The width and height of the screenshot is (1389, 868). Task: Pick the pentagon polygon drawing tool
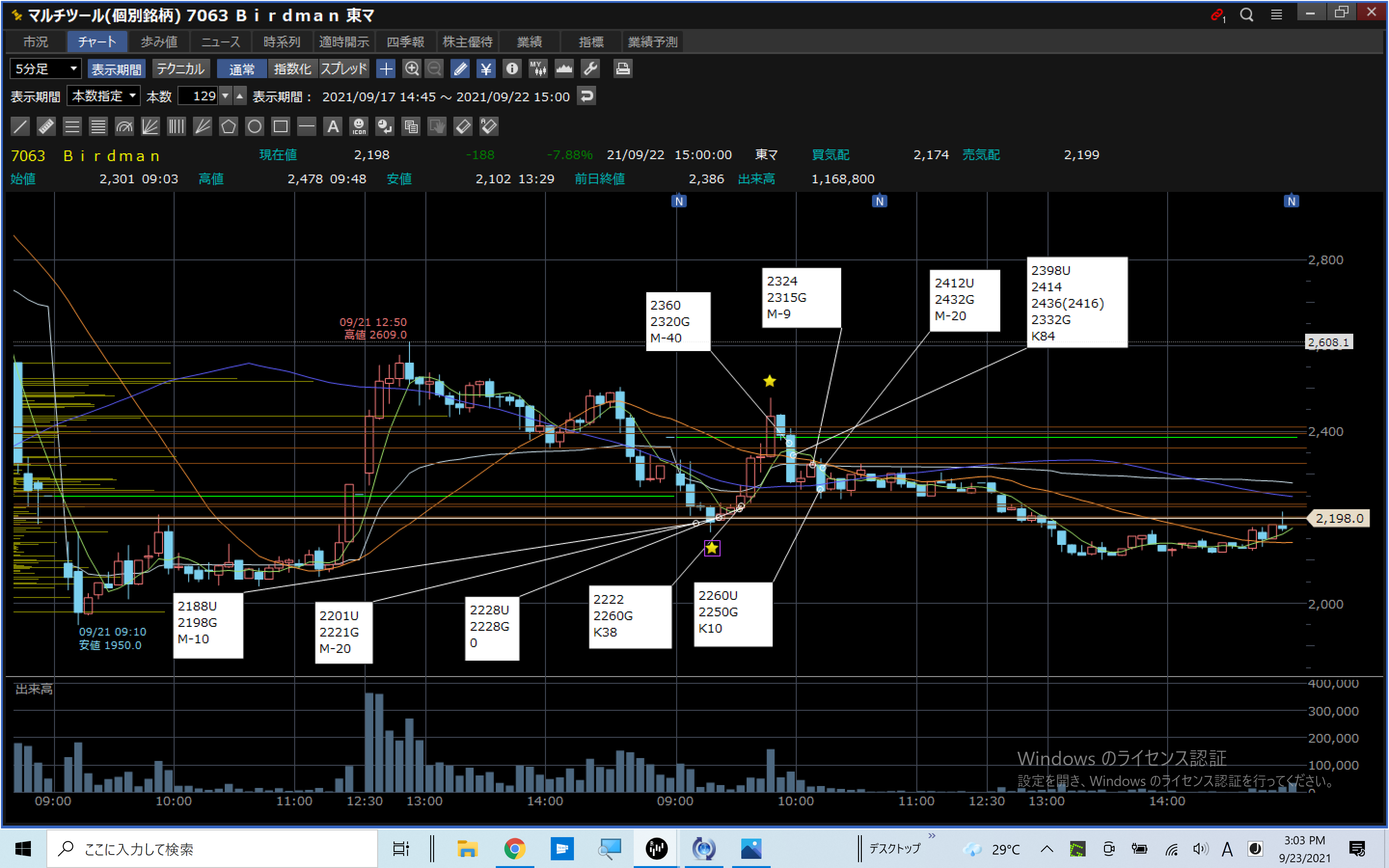229,126
